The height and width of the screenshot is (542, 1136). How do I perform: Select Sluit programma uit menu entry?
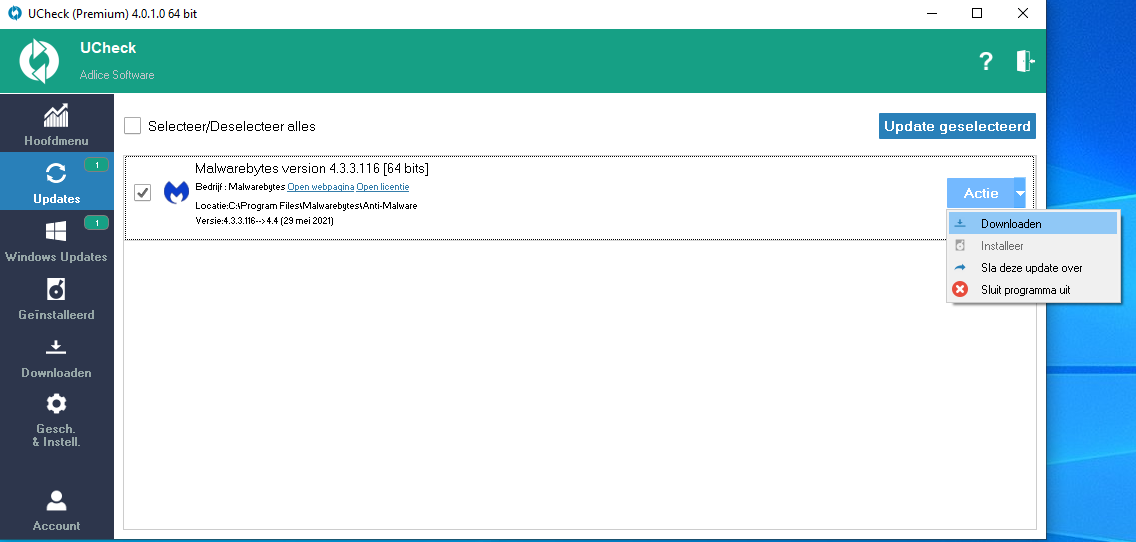pyautogui.click(x=1033, y=290)
